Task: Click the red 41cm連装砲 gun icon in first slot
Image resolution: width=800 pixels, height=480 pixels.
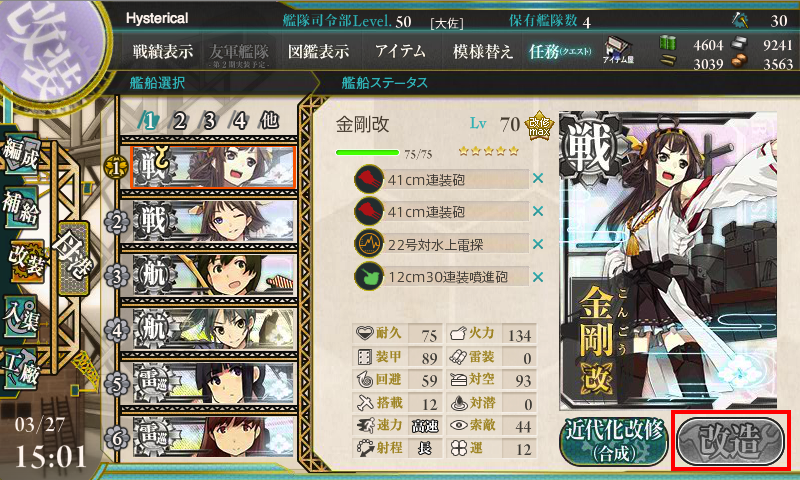Action: [368, 179]
